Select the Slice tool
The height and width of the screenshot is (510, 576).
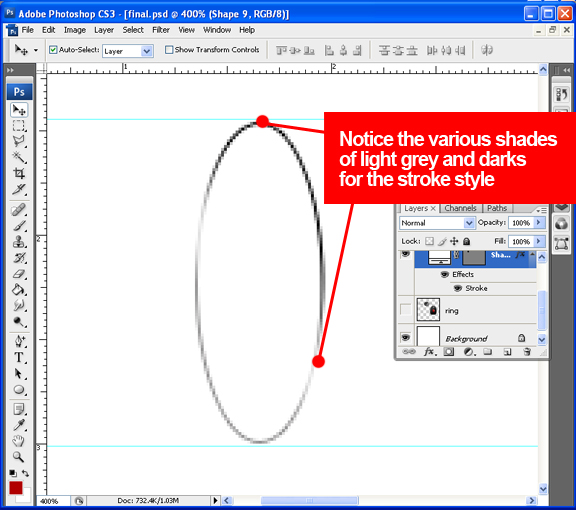pos(19,189)
